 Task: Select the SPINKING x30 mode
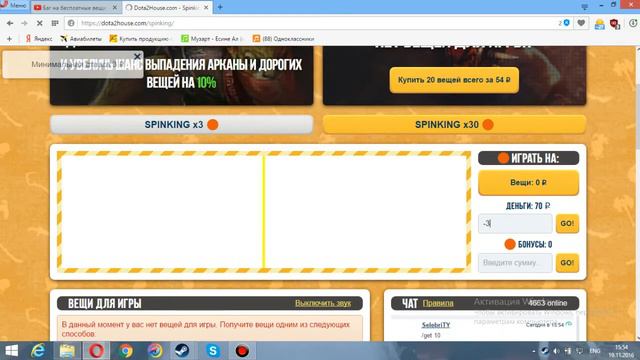(454, 124)
